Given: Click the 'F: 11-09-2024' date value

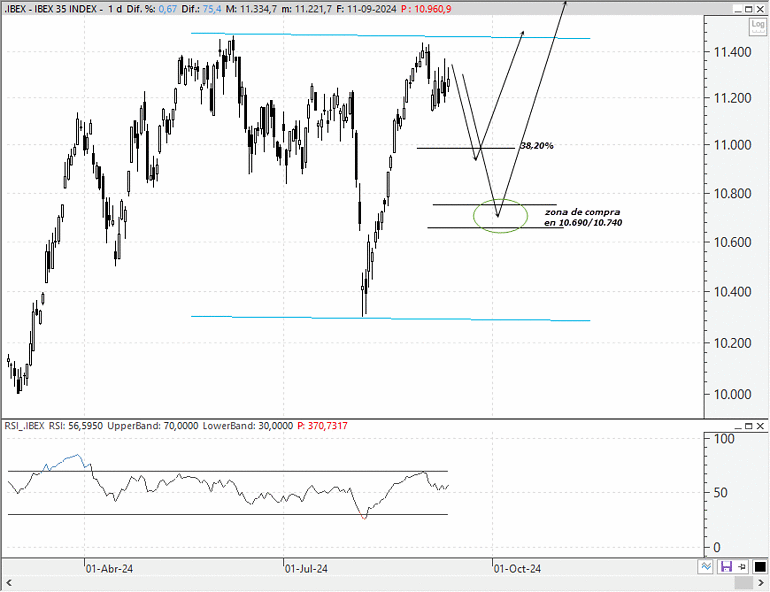Looking at the screenshot, I should pos(366,9).
